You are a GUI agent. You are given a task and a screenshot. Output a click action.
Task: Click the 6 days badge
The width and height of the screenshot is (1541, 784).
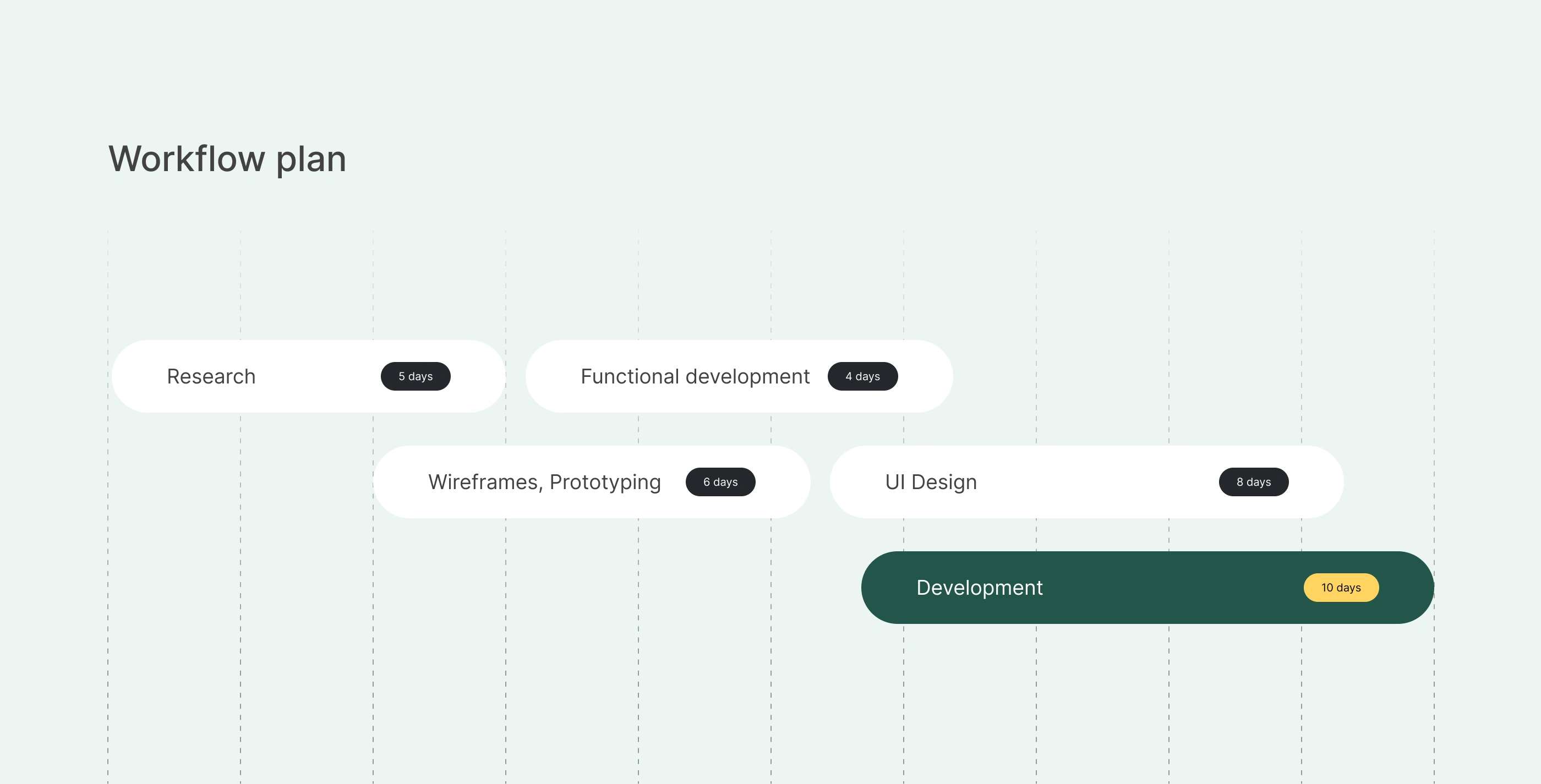[720, 482]
